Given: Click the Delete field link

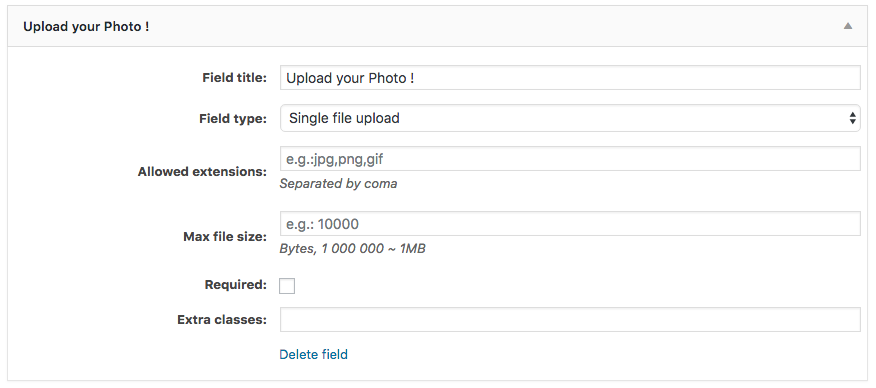Looking at the screenshot, I should [313, 354].
